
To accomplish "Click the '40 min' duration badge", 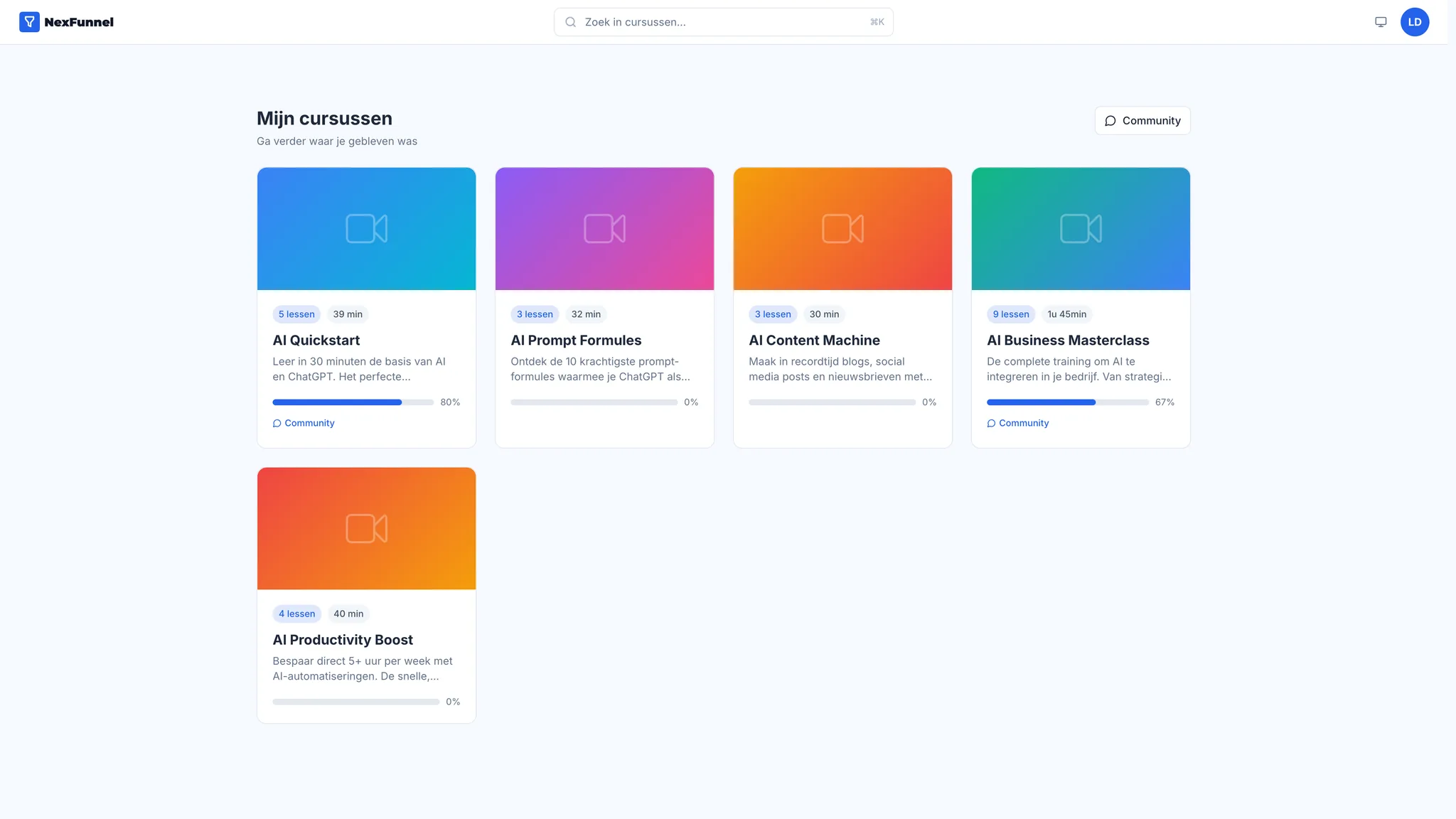I will pyautogui.click(x=348, y=614).
